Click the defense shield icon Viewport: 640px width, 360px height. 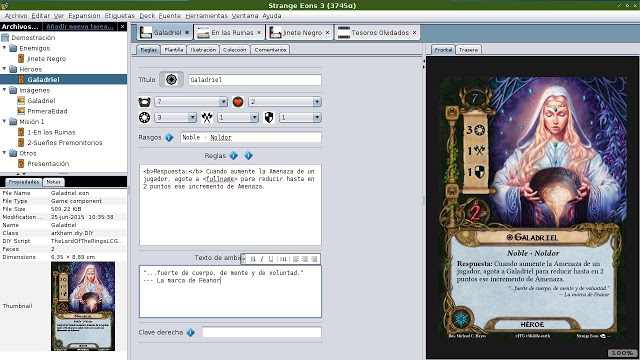click(x=269, y=118)
